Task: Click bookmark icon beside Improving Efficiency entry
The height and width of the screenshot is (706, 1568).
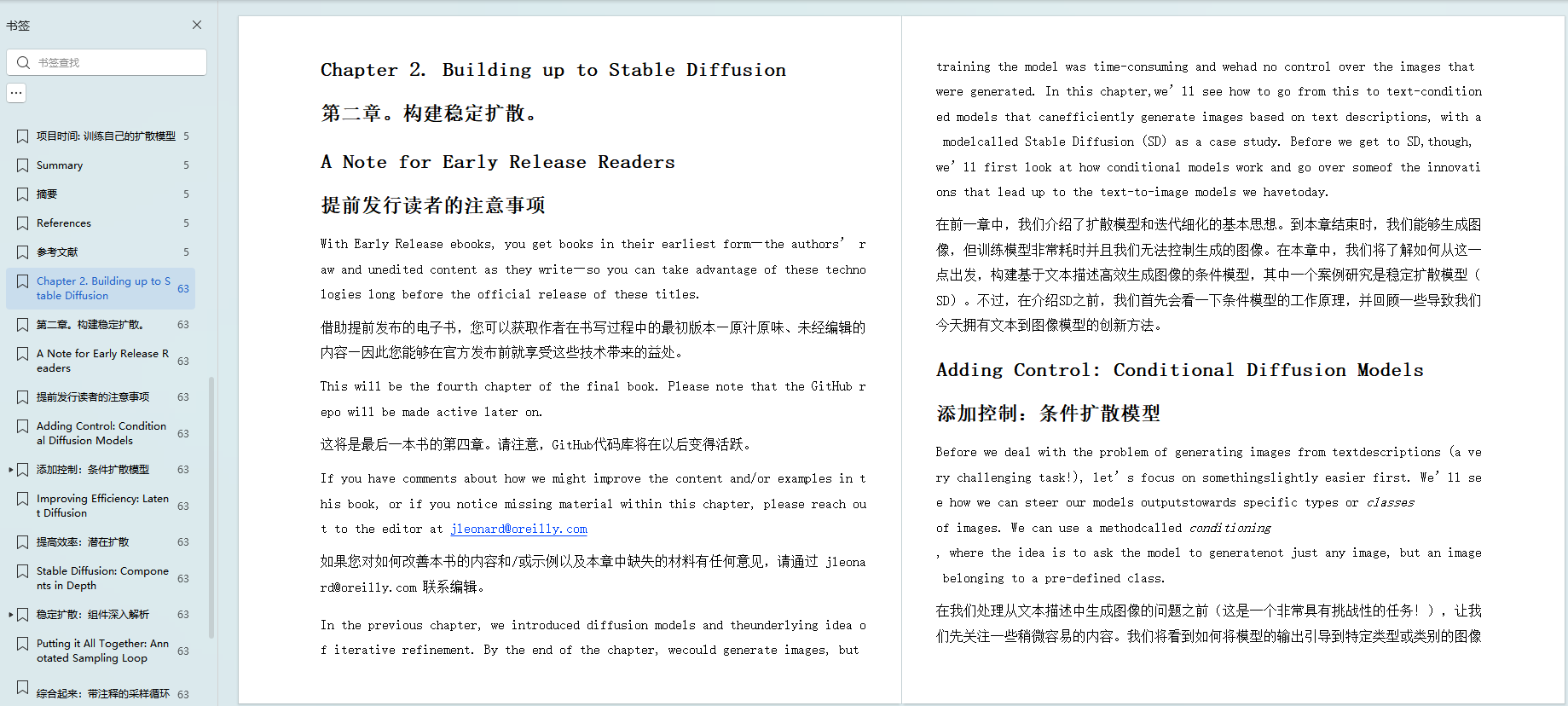Action: tap(23, 499)
